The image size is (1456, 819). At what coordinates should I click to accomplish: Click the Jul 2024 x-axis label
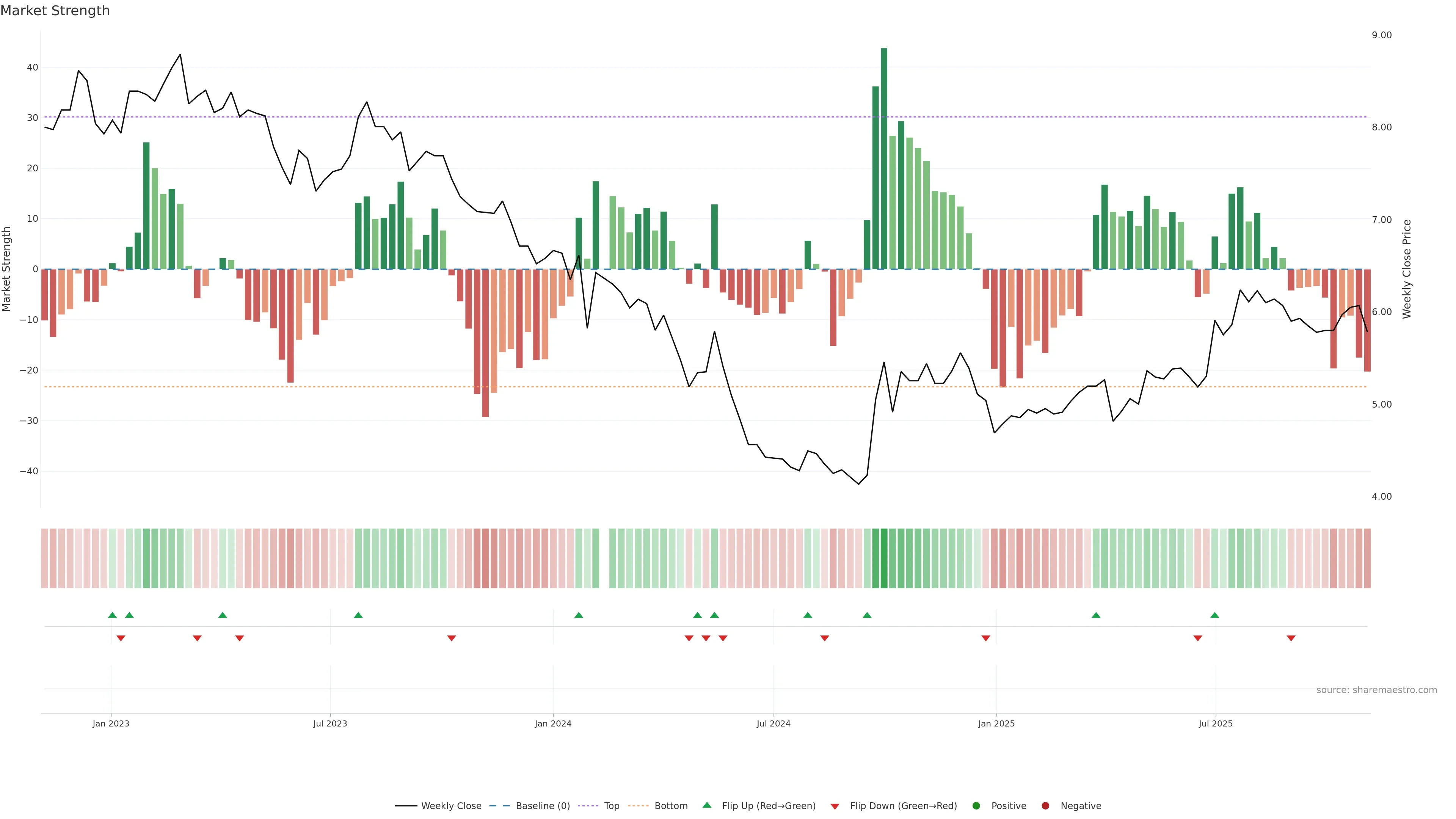tap(773, 723)
